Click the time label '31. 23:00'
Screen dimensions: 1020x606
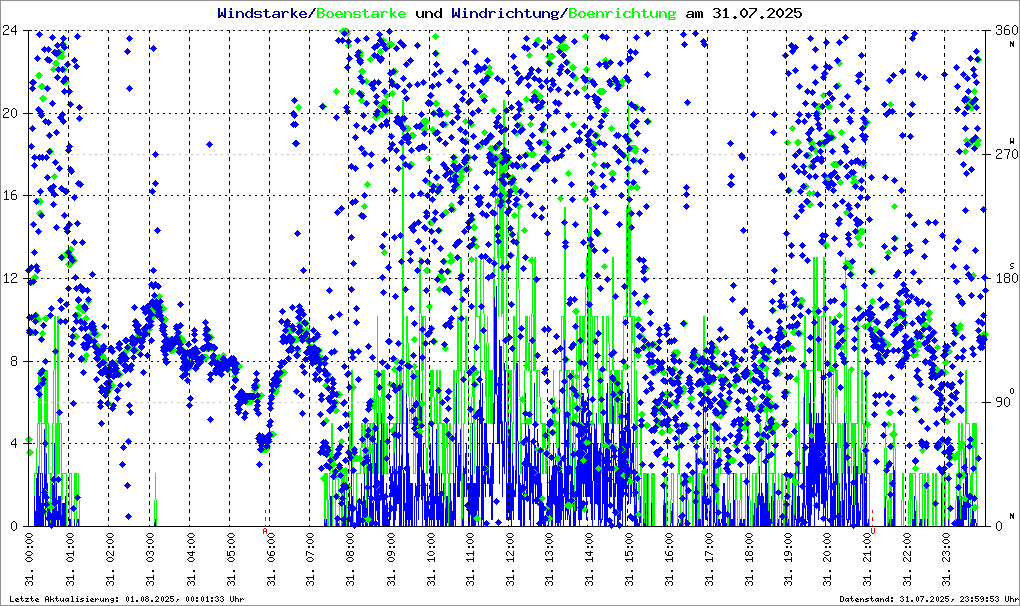(x=948, y=559)
